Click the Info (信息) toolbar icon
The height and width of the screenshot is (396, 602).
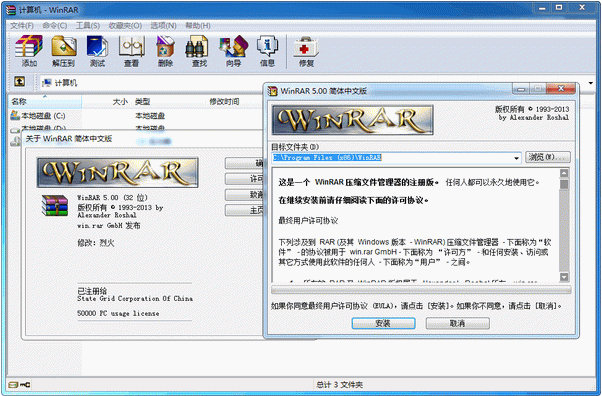click(267, 46)
